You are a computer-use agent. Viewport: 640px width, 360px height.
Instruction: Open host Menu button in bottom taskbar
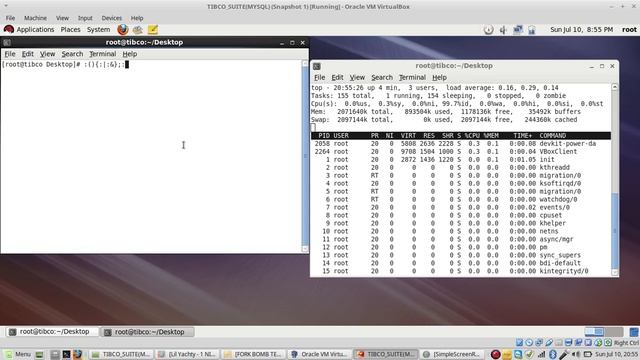point(18,354)
